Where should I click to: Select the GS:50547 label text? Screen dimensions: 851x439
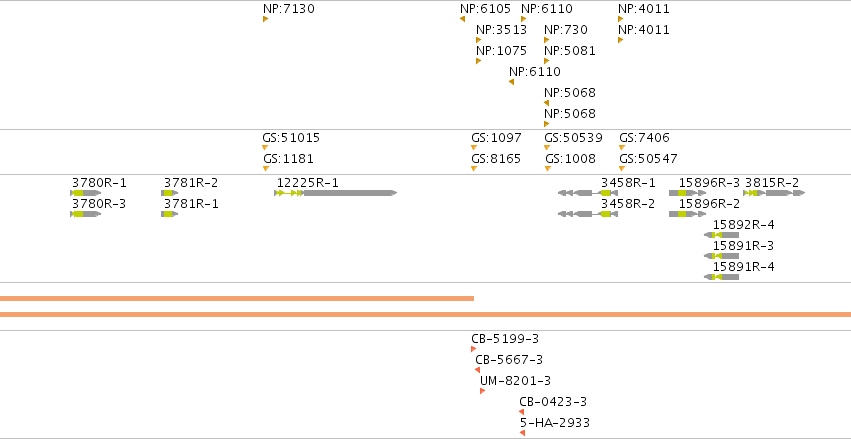pyautogui.click(x=648, y=159)
